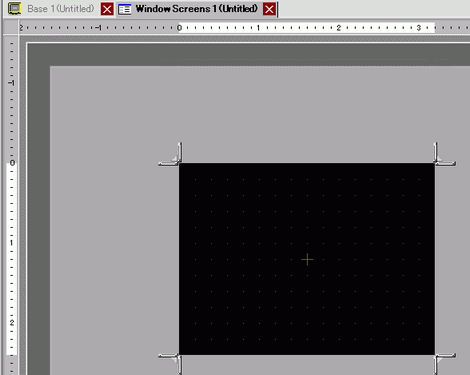The width and height of the screenshot is (470, 375).
Task: Click the bottom-left corner crop handle
Action: pyautogui.click(x=170, y=364)
